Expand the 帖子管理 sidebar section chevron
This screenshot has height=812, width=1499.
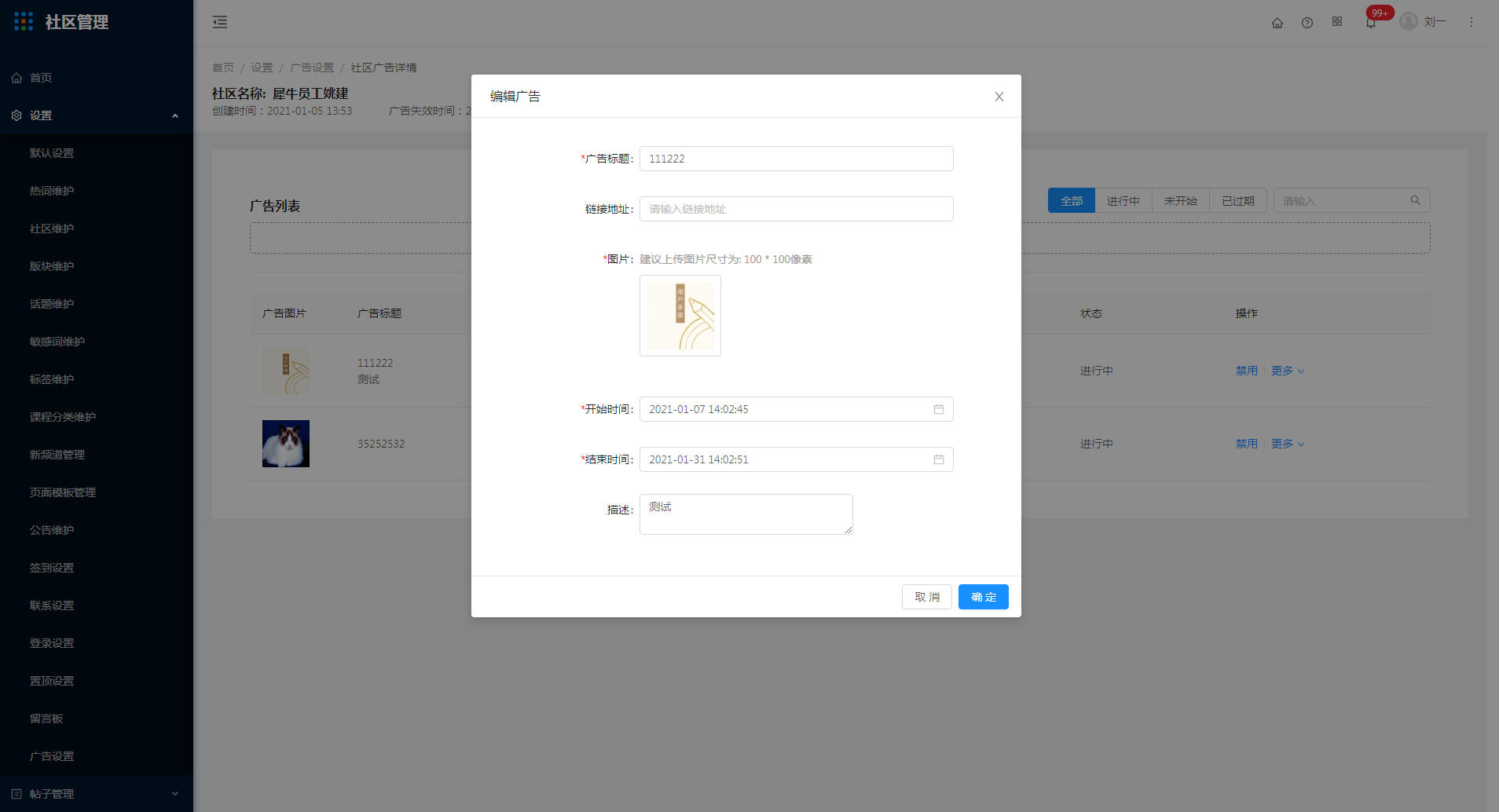pyautogui.click(x=175, y=794)
